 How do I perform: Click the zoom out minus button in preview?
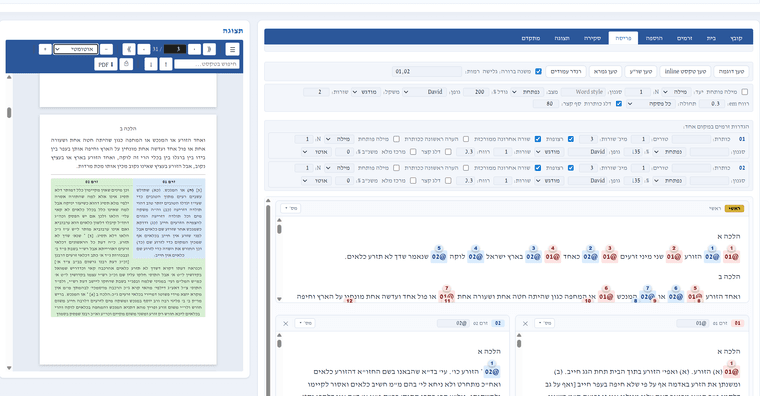point(107,49)
